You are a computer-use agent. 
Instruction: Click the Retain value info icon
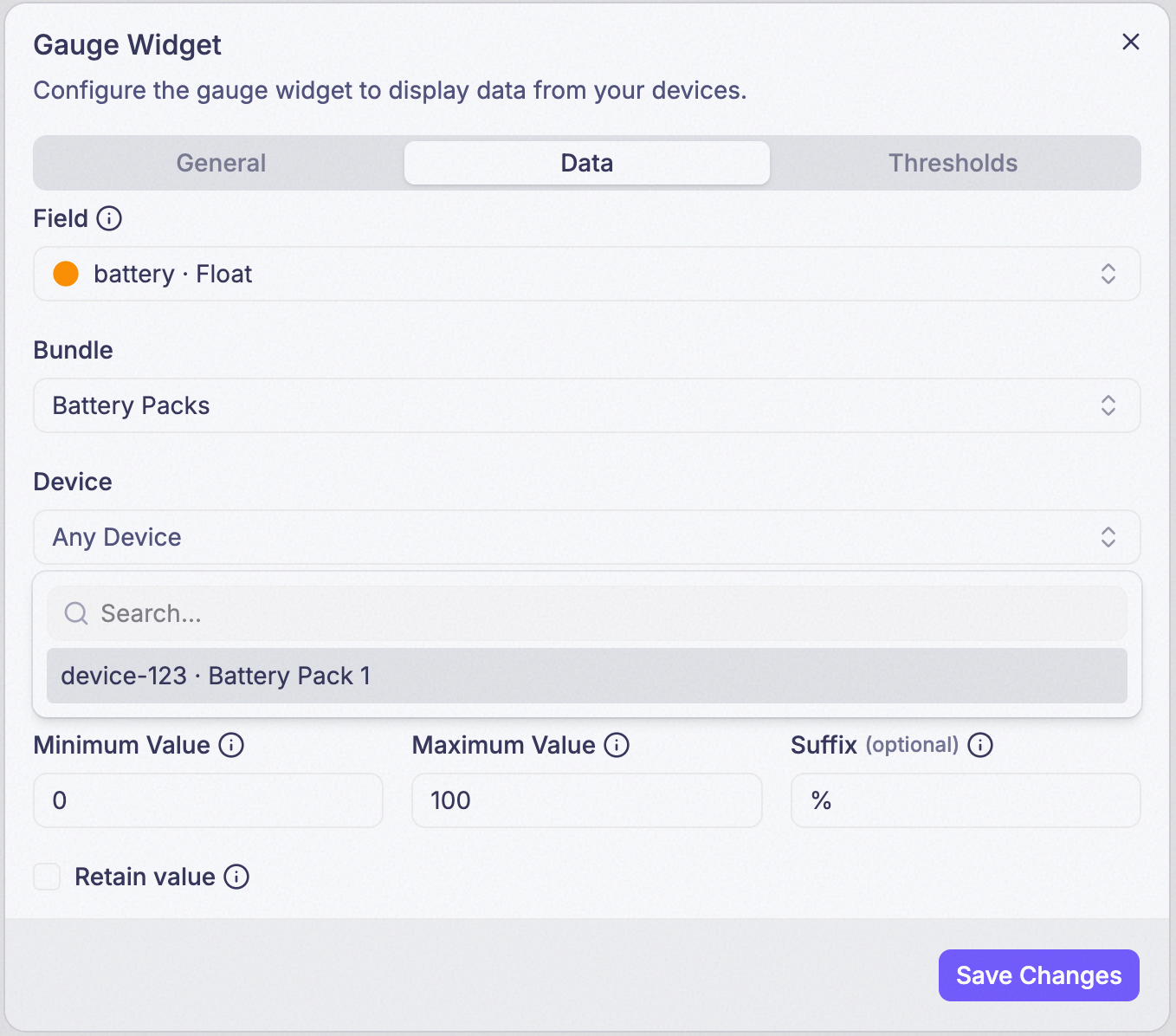click(x=236, y=877)
